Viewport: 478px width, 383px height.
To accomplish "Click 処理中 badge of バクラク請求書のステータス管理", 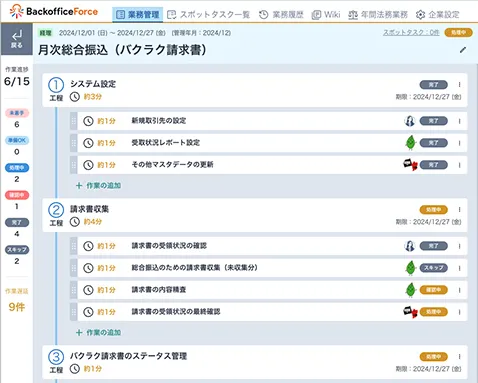I will tap(433, 357).
